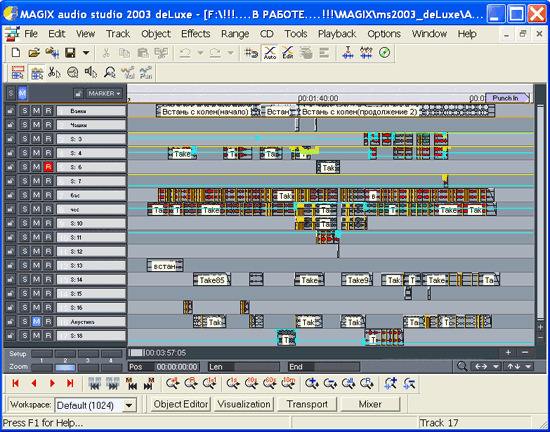Viewport: 550px width, 432px height.
Task: Open the undo history dropdown arrow
Action: (x=200, y=53)
